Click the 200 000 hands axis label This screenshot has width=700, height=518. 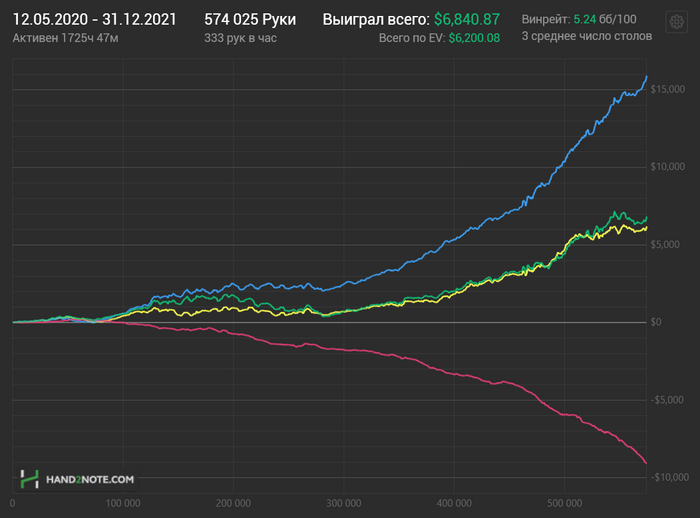click(x=233, y=503)
